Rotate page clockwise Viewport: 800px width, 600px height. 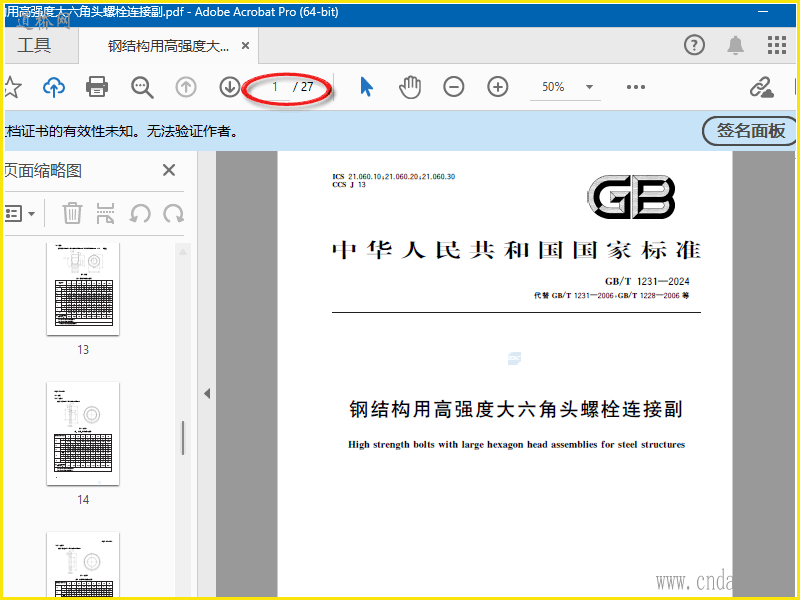point(174,213)
